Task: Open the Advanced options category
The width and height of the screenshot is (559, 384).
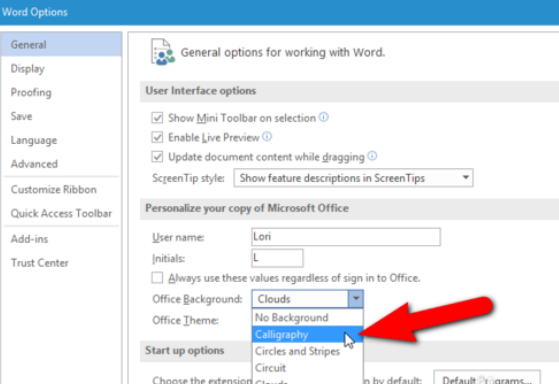Action: click(x=61, y=164)
